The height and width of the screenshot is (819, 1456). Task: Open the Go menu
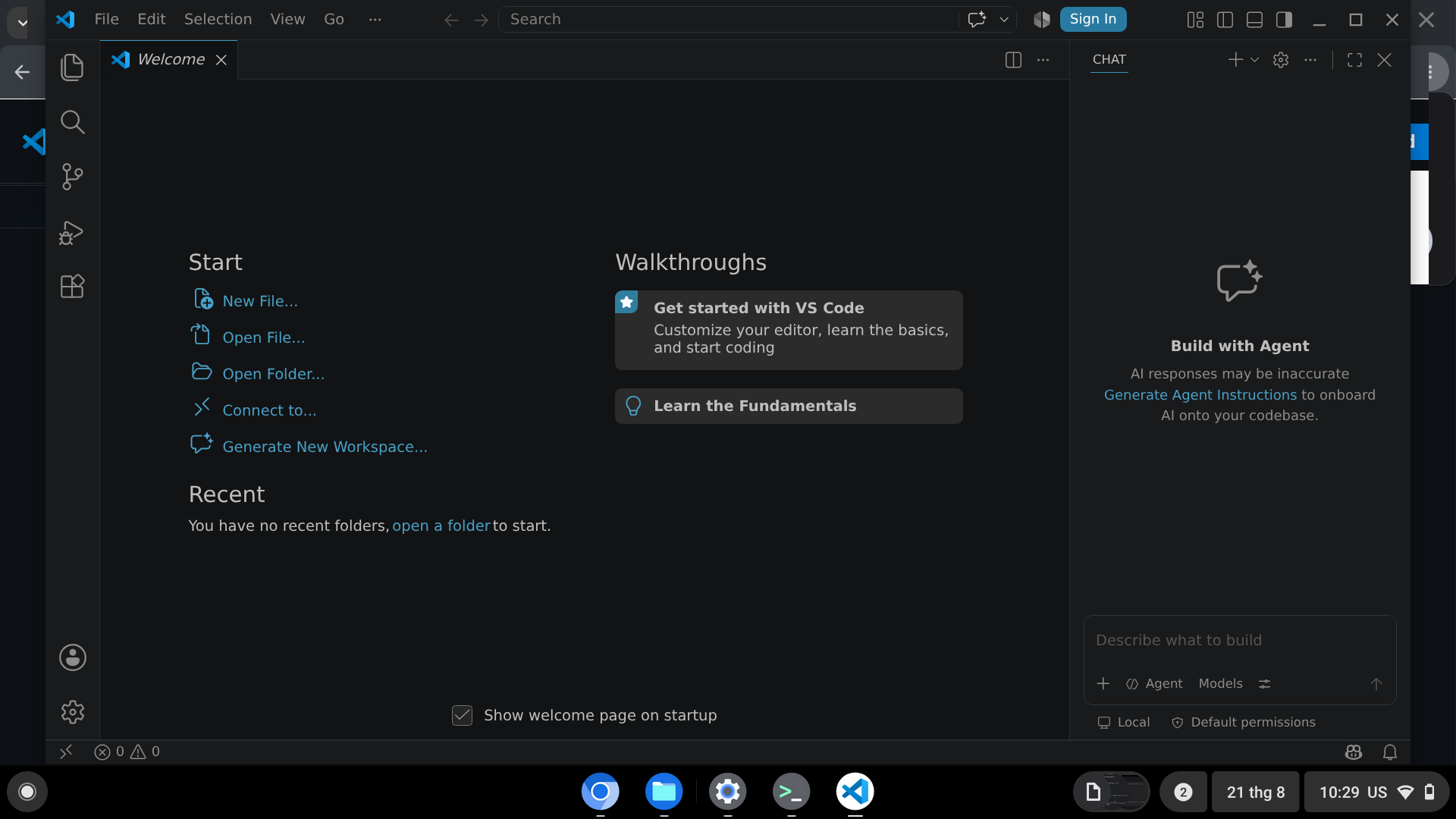[x=334, y=20]
